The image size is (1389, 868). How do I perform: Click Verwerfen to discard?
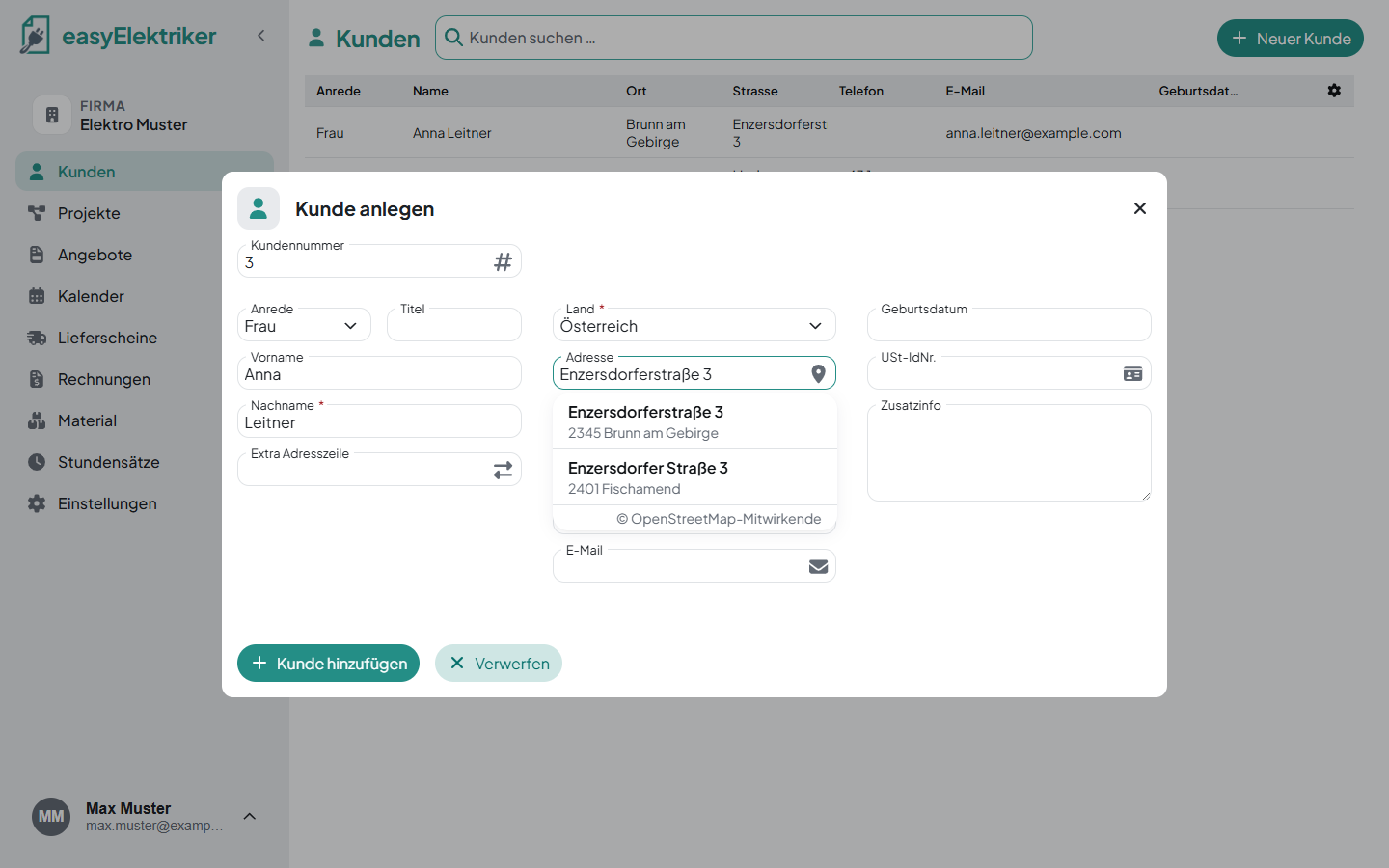point(499,664)
